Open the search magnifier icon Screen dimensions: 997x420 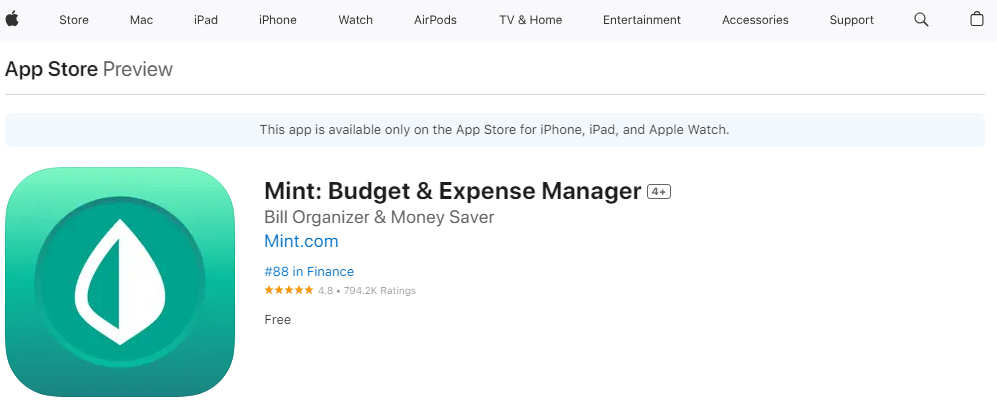[921, 20]
